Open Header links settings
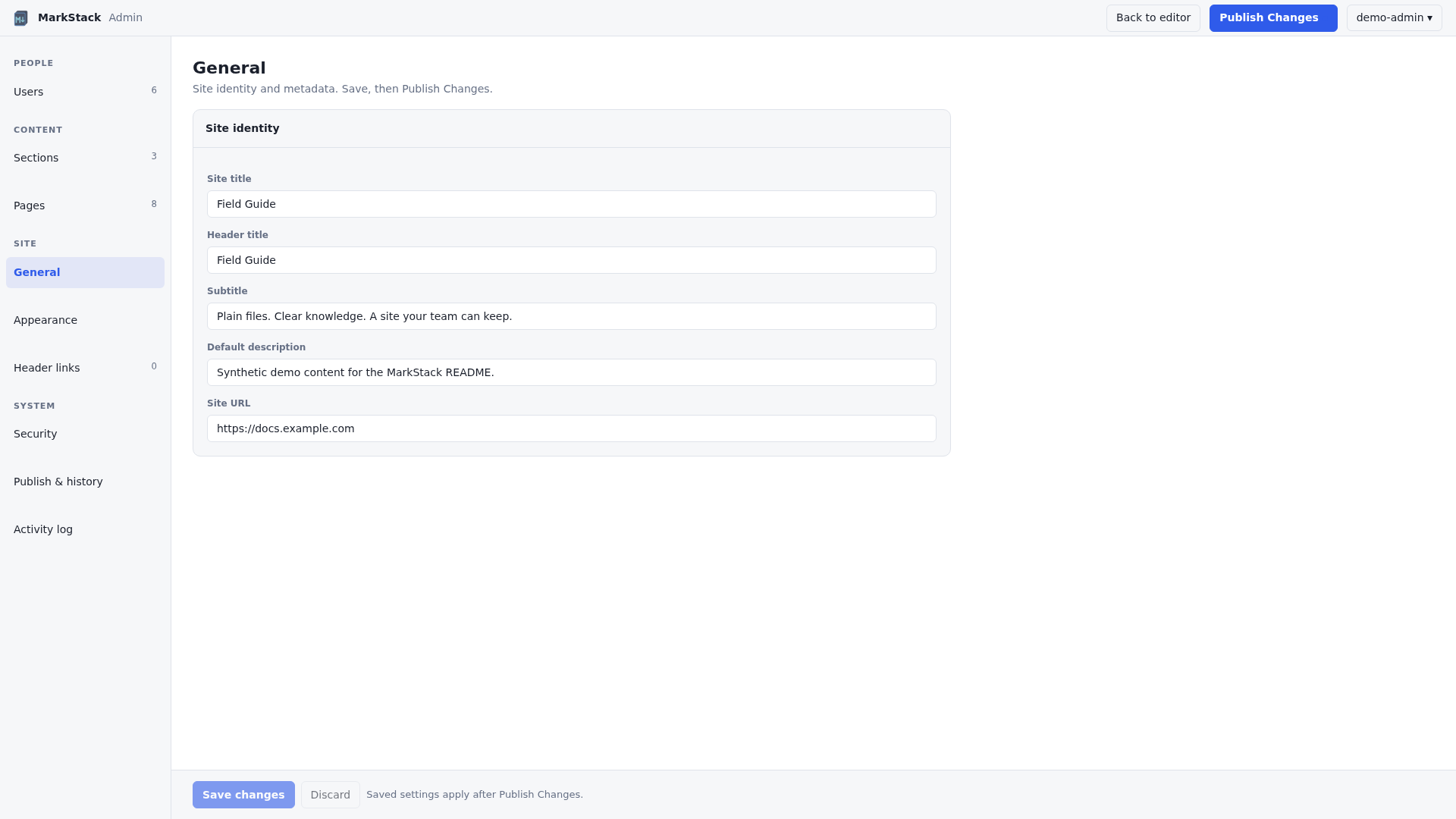 (x=85, y=368)
